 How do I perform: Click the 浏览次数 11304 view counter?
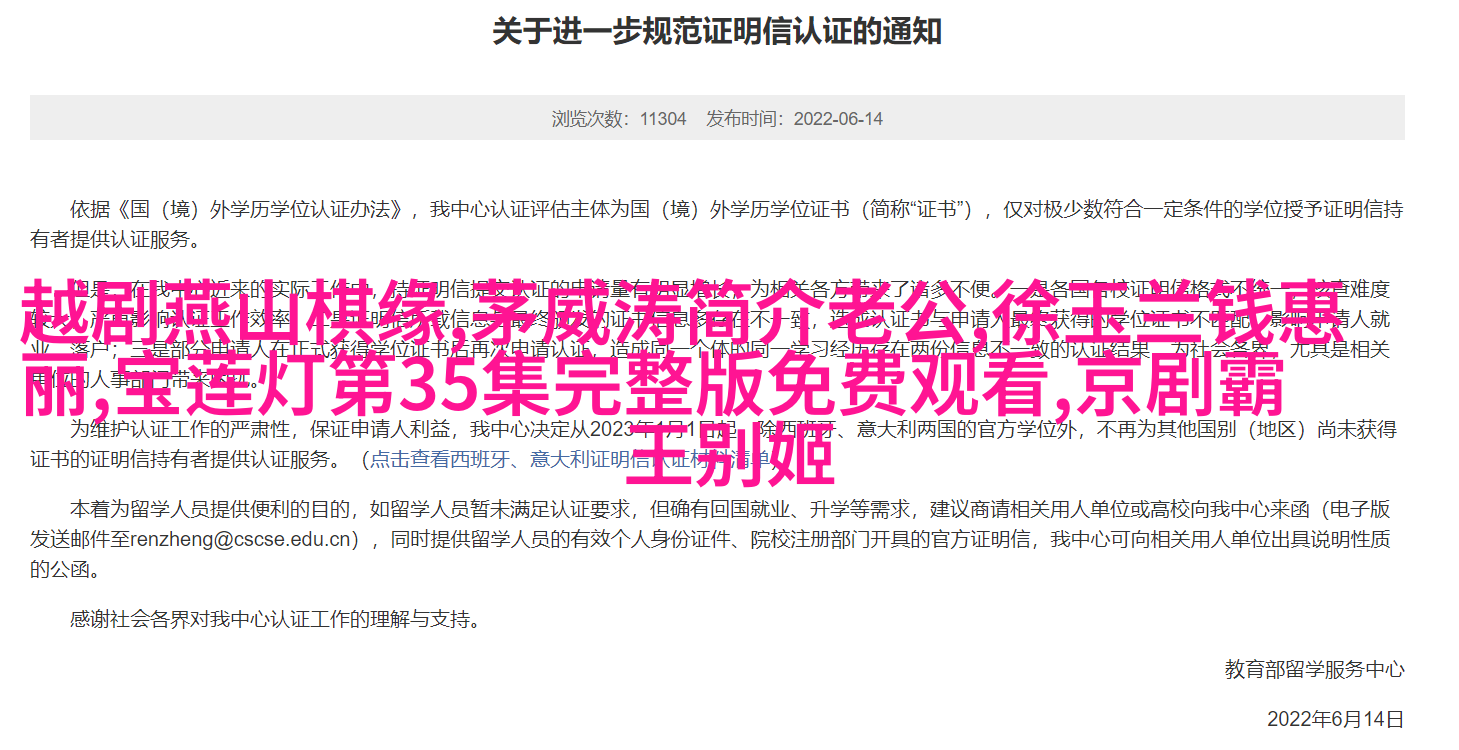[619, 118]
